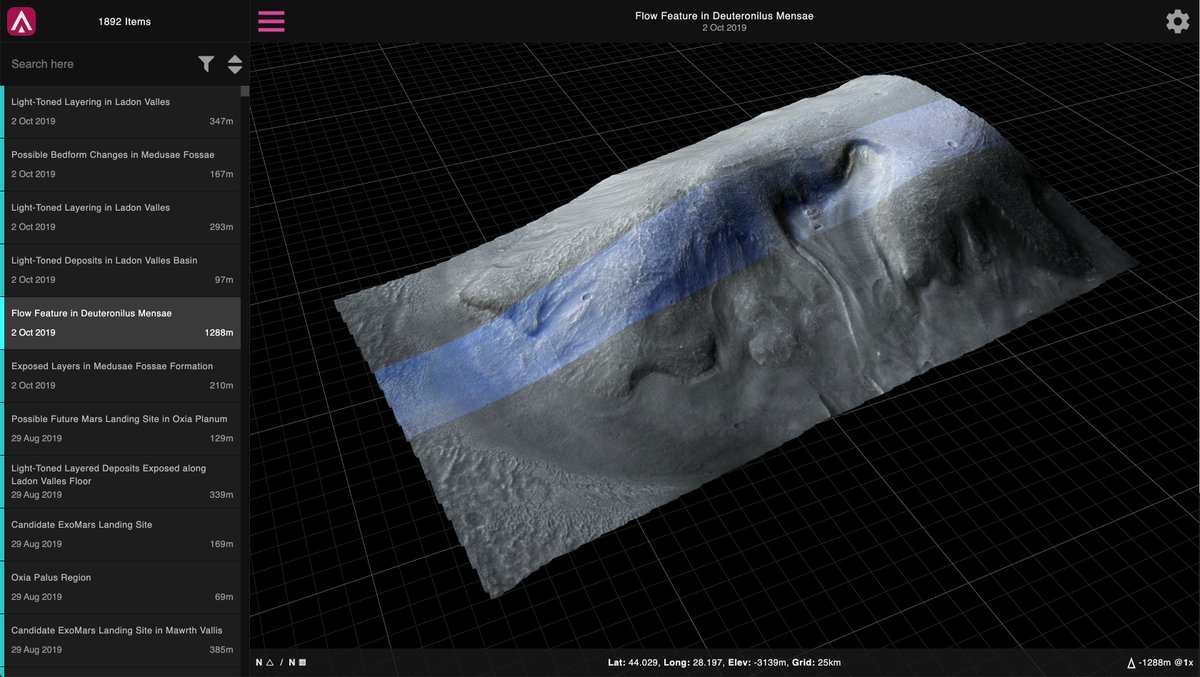Select Candidate ExoMars Landing Site item

click(x=121, y=535)
